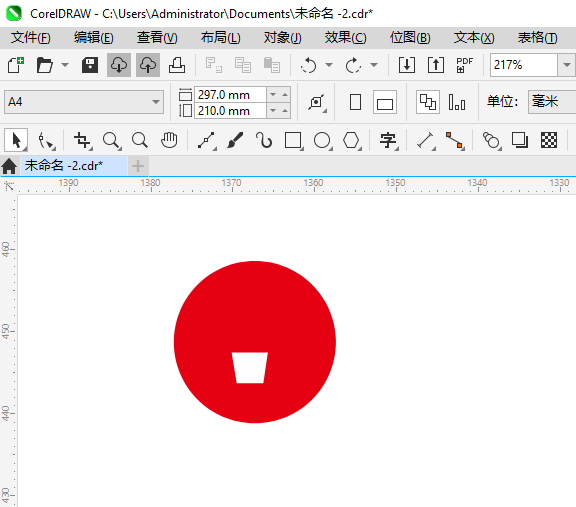576x507 pixels.
Task: Select the Connector tool
Action: [455, 140]
